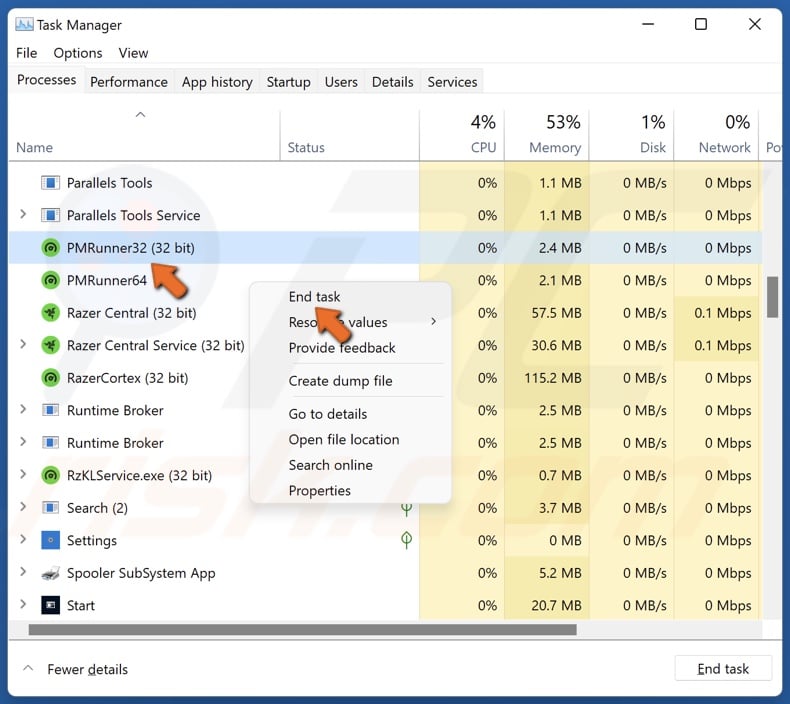Click the leaf status icon for Settings
Viewport: 790px width, 704px height.
point(407,540)
